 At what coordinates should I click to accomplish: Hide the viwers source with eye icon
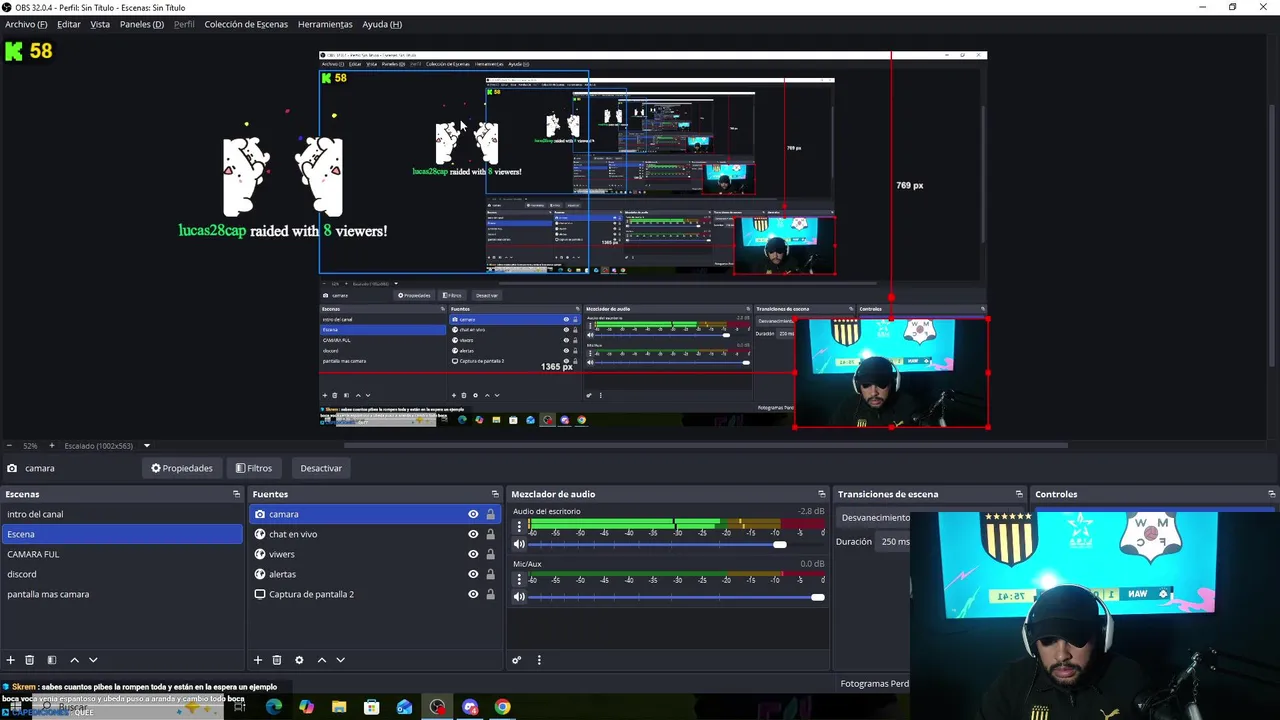473,554
